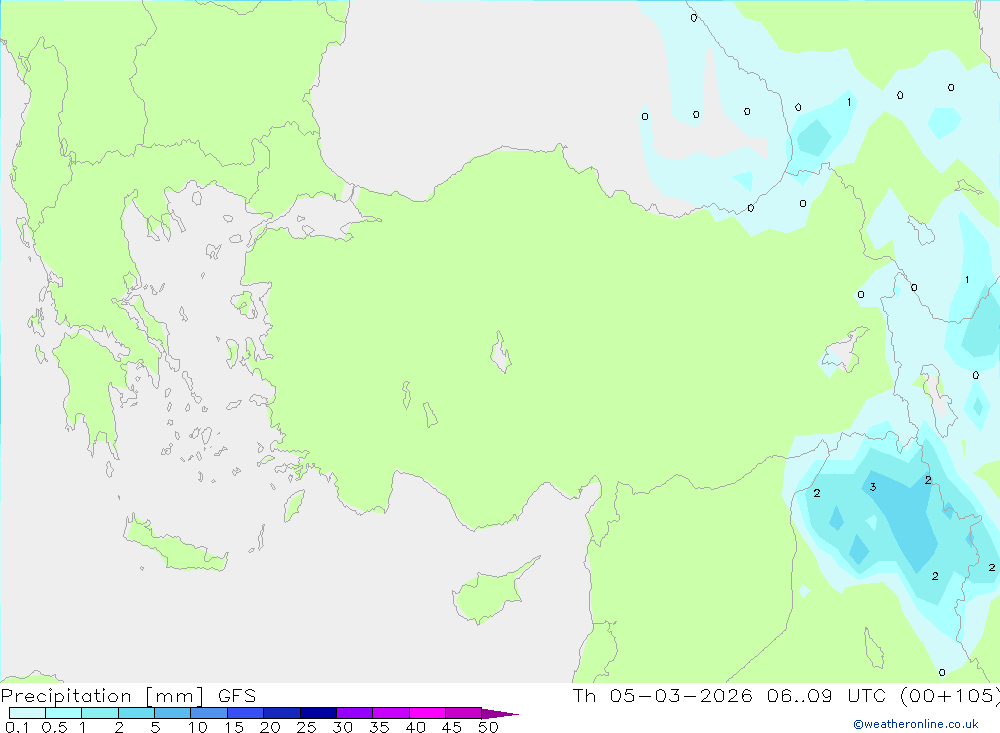Pick the 15–20 mm royal blue swatch

click(246, 713)
